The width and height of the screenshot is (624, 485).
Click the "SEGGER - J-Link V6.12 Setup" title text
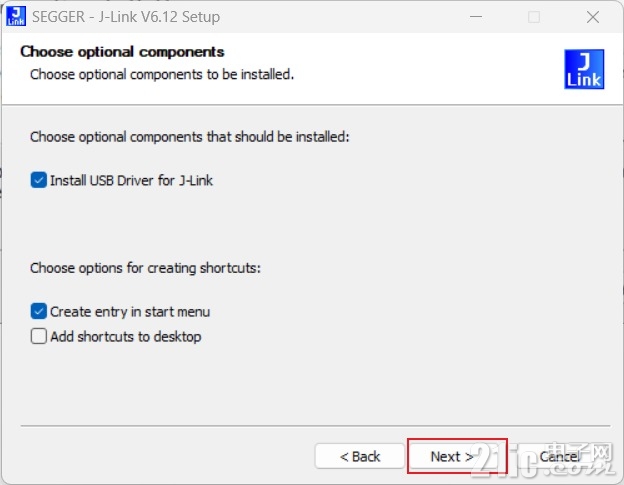126,17
